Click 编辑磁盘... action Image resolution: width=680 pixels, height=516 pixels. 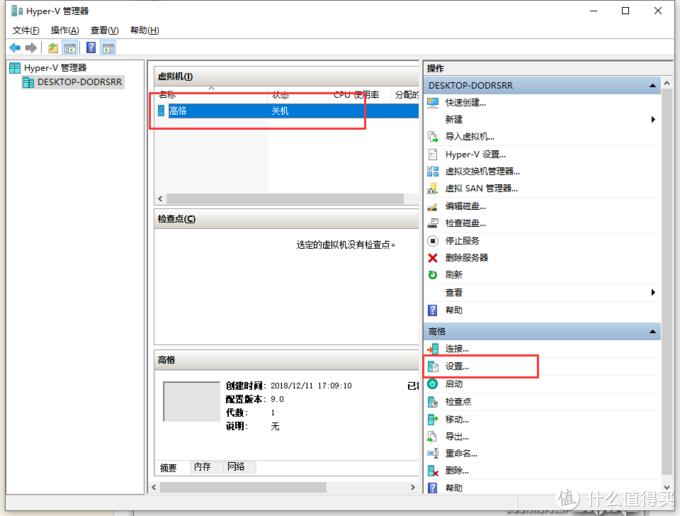[465, 206]
